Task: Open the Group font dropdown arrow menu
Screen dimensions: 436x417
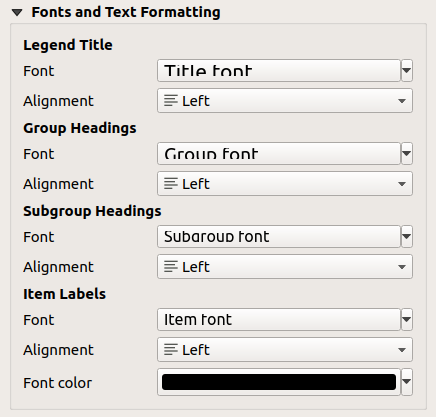Action: (407, 153)
